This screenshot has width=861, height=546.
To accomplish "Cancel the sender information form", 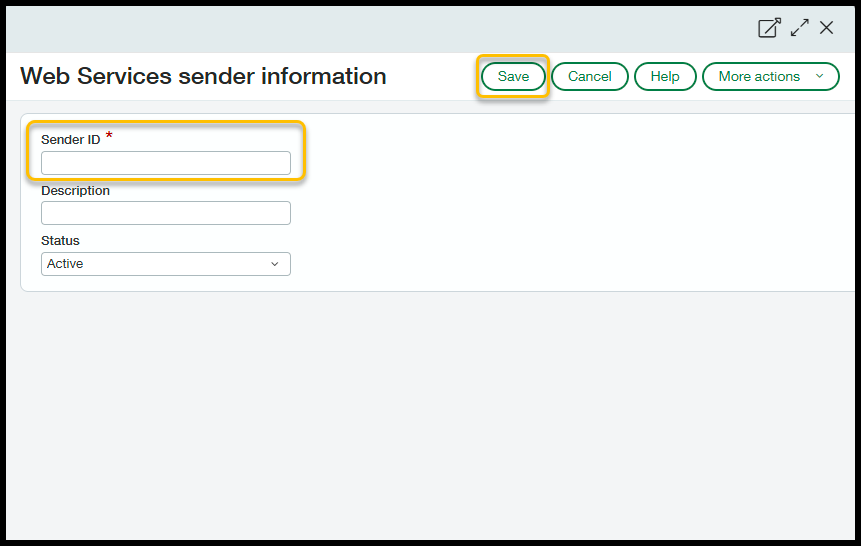I will click(x=590, y=77).
